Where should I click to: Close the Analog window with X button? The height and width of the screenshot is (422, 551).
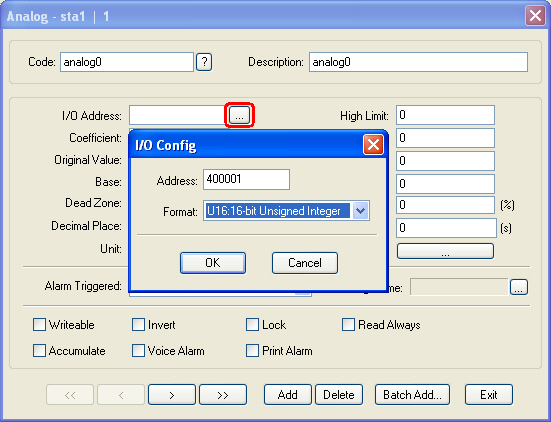535,15
